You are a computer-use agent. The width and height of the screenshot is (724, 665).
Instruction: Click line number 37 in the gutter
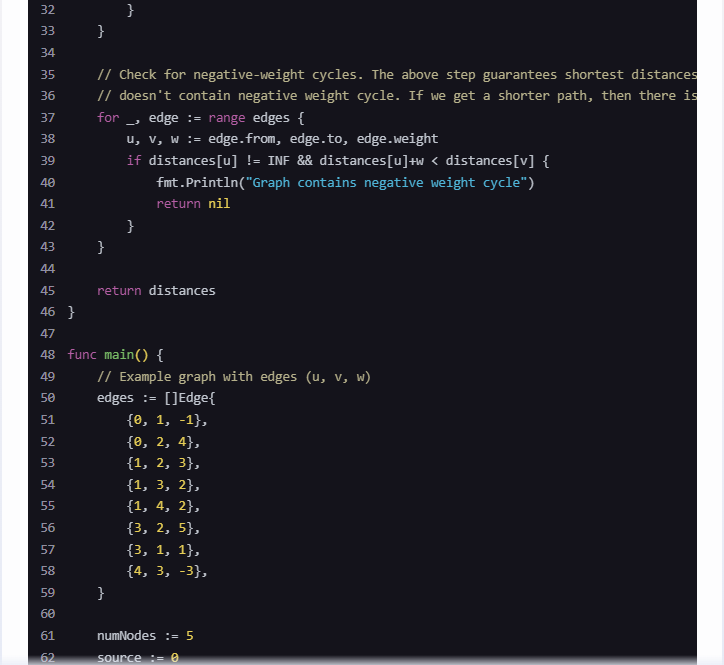tap(48, 117)
